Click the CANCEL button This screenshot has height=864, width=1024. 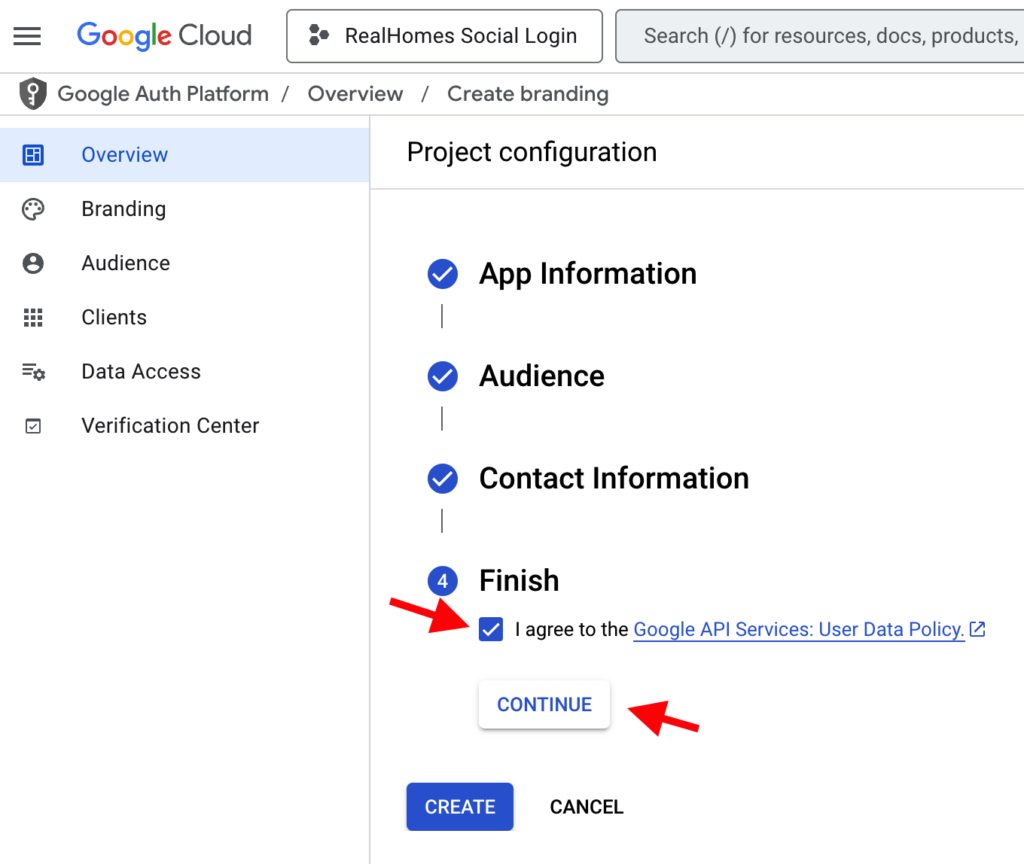586,807
